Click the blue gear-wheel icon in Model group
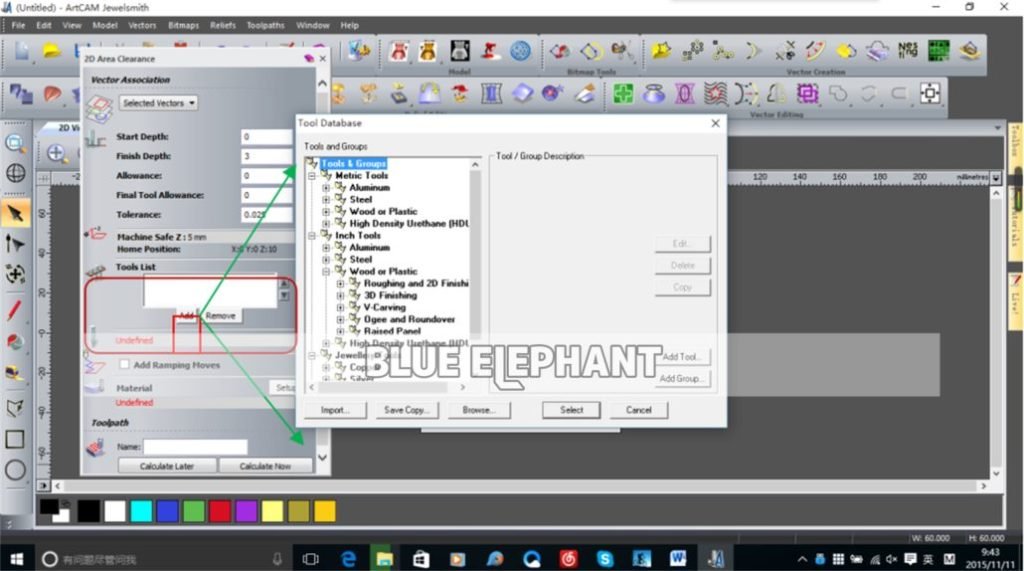The height and width of the screenshot is (571, 1024). point(520,51)
